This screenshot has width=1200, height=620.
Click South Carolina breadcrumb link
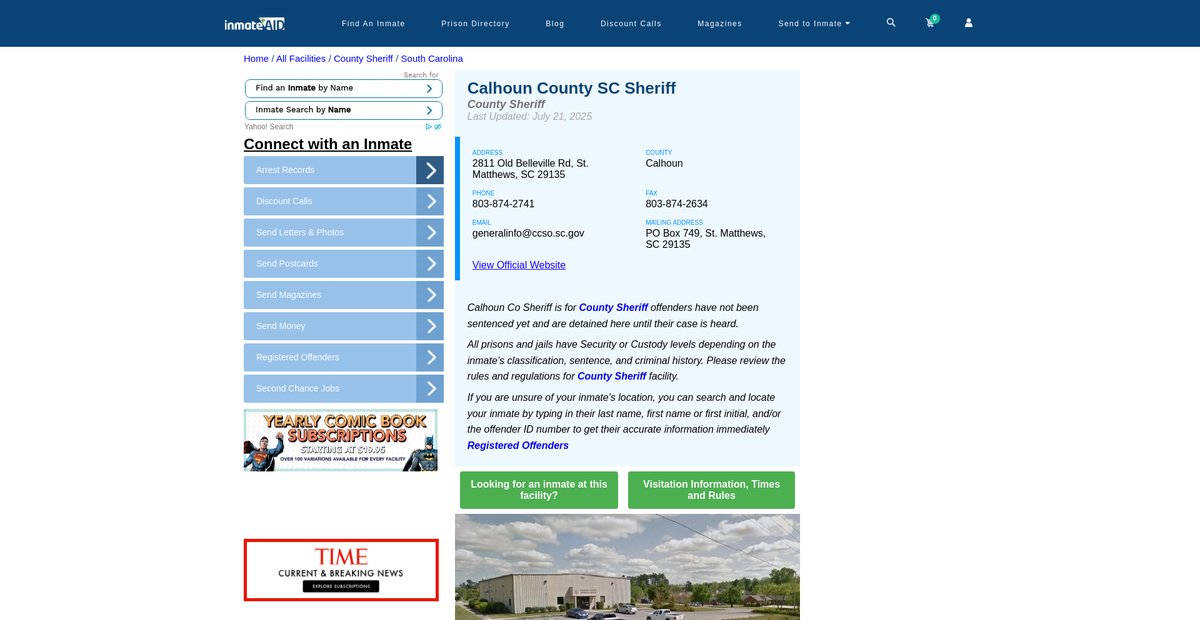coord(431,59)
